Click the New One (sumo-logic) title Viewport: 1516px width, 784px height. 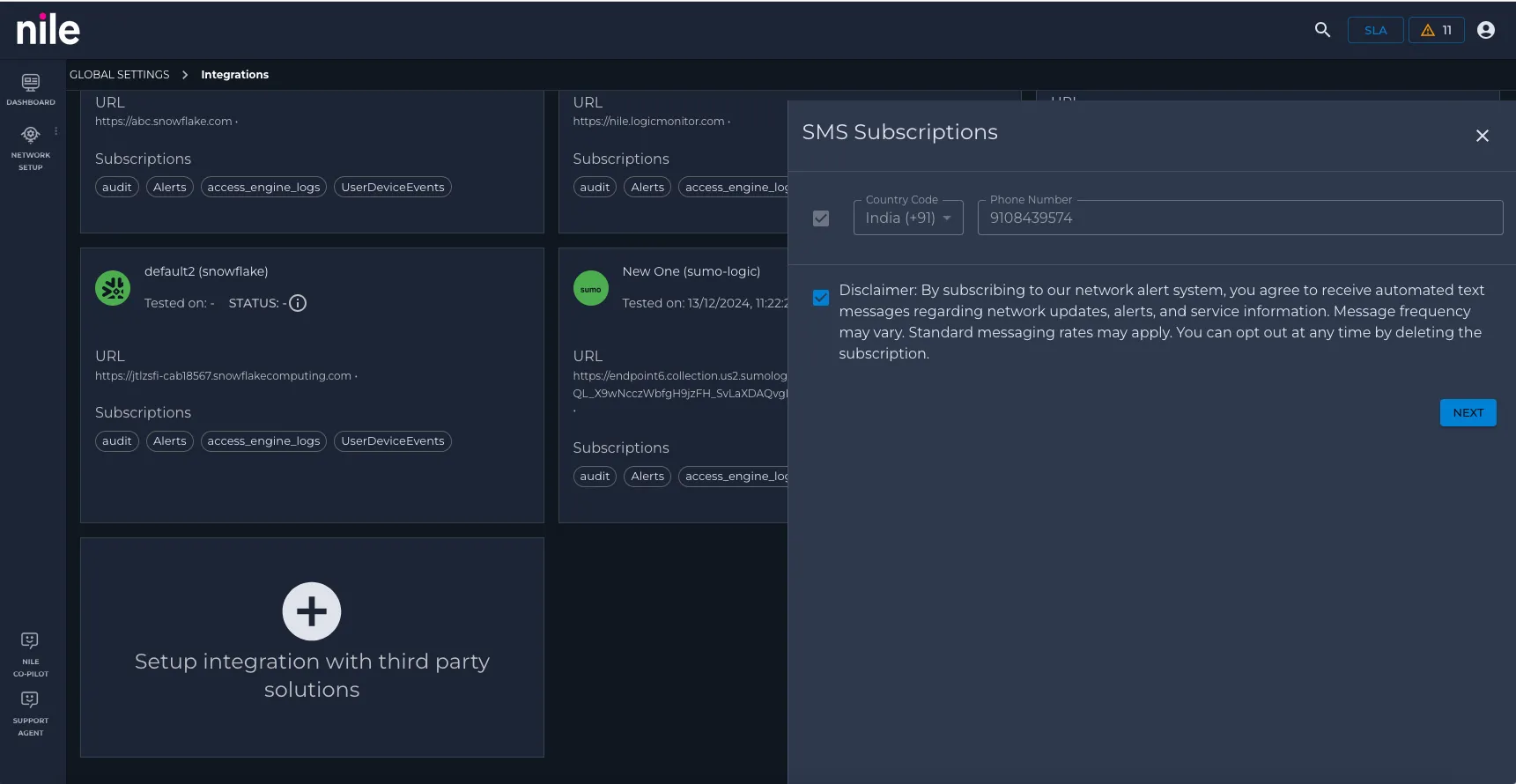click(691, 271)
